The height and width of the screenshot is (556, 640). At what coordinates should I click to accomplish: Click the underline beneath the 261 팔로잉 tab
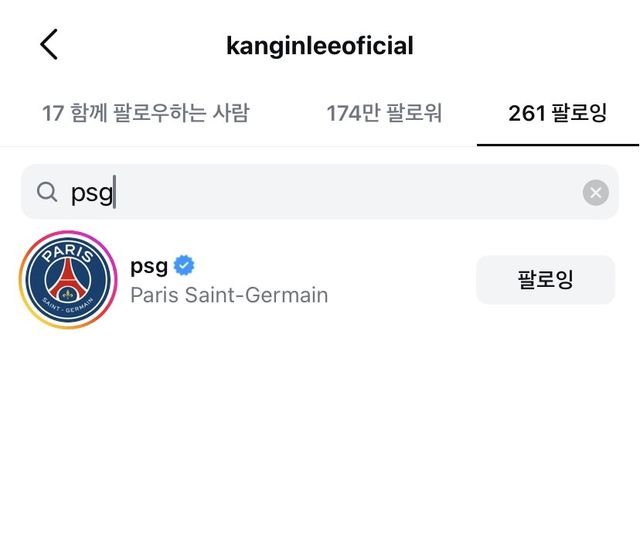[x=557, y=144]
